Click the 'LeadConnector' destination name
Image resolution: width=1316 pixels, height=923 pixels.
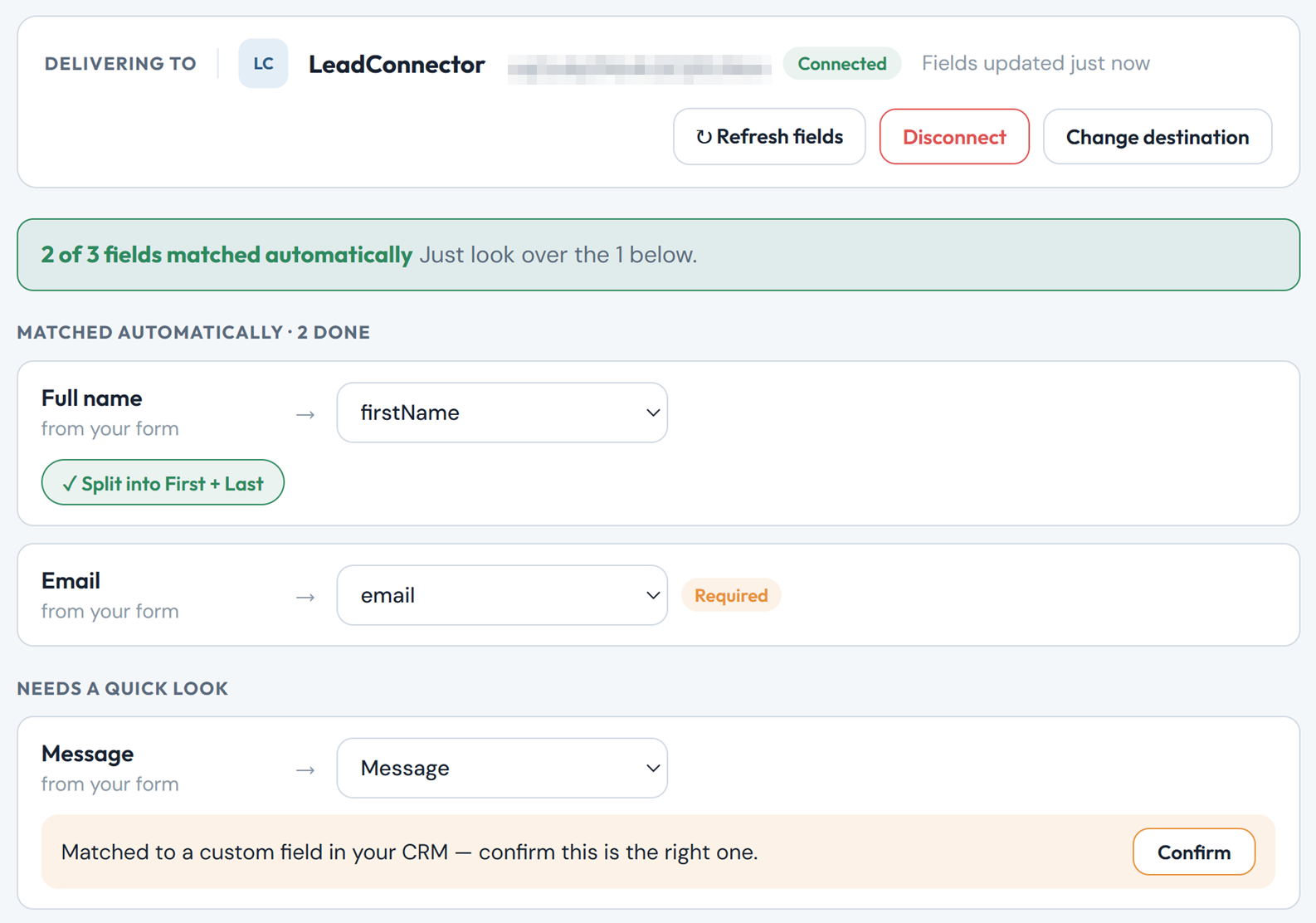point(397,64)
